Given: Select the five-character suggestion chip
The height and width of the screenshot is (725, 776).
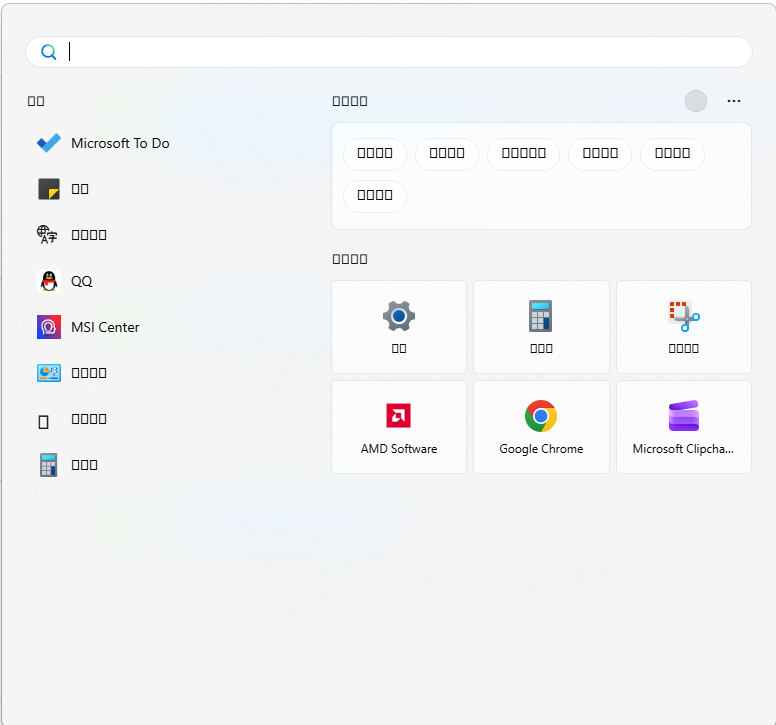Looking at the screenshot, I should point(523,154).
